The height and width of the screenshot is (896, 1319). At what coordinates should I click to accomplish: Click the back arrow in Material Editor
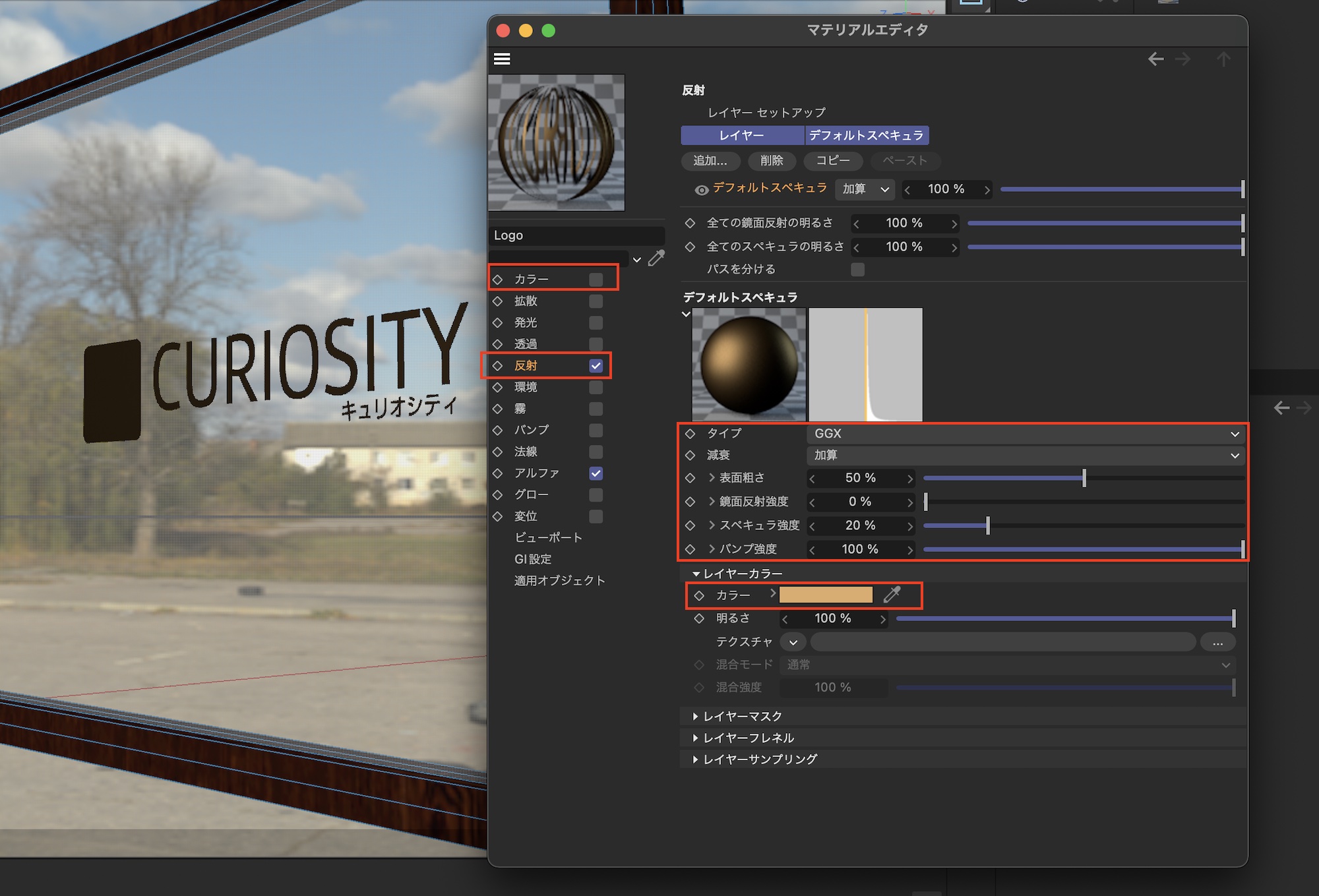coord(1155,59)
